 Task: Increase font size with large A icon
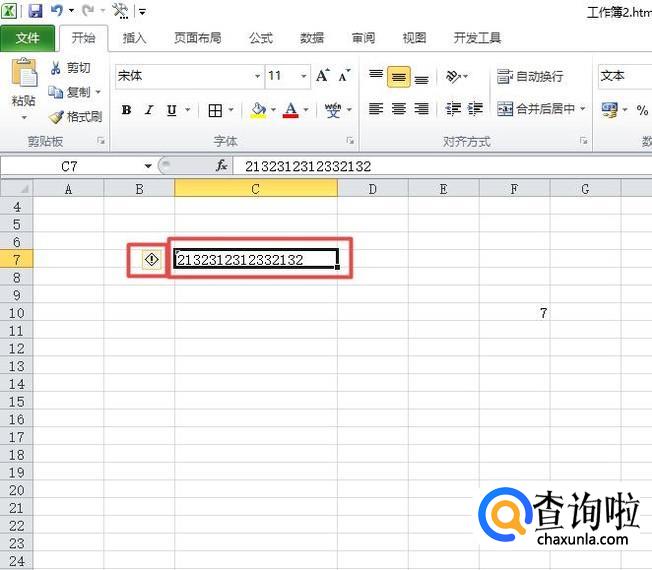point(323,76)
